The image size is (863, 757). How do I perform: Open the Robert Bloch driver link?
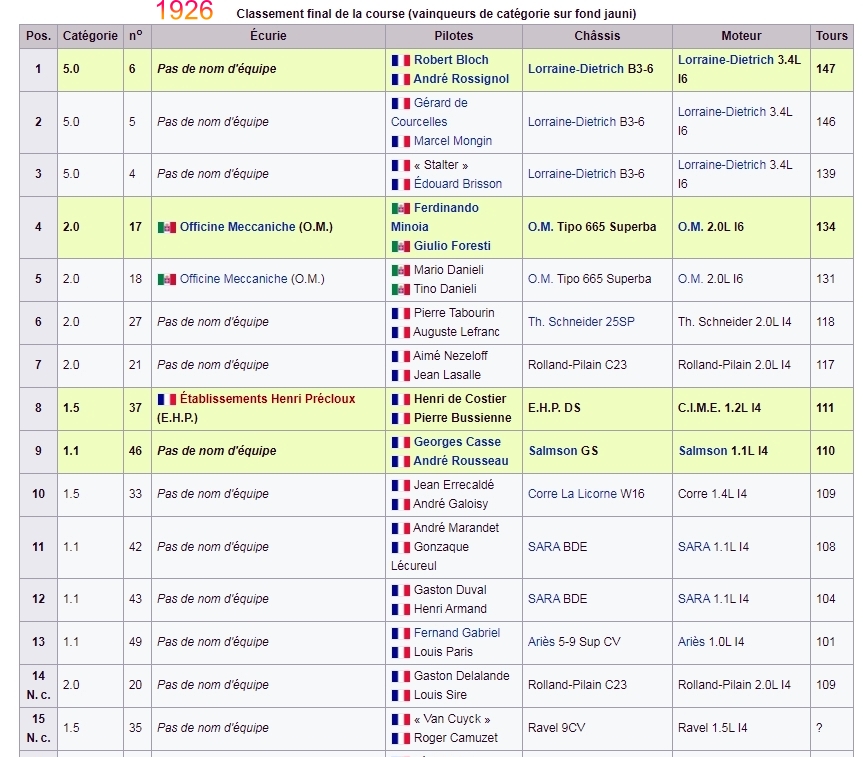[x=451, y=59]
